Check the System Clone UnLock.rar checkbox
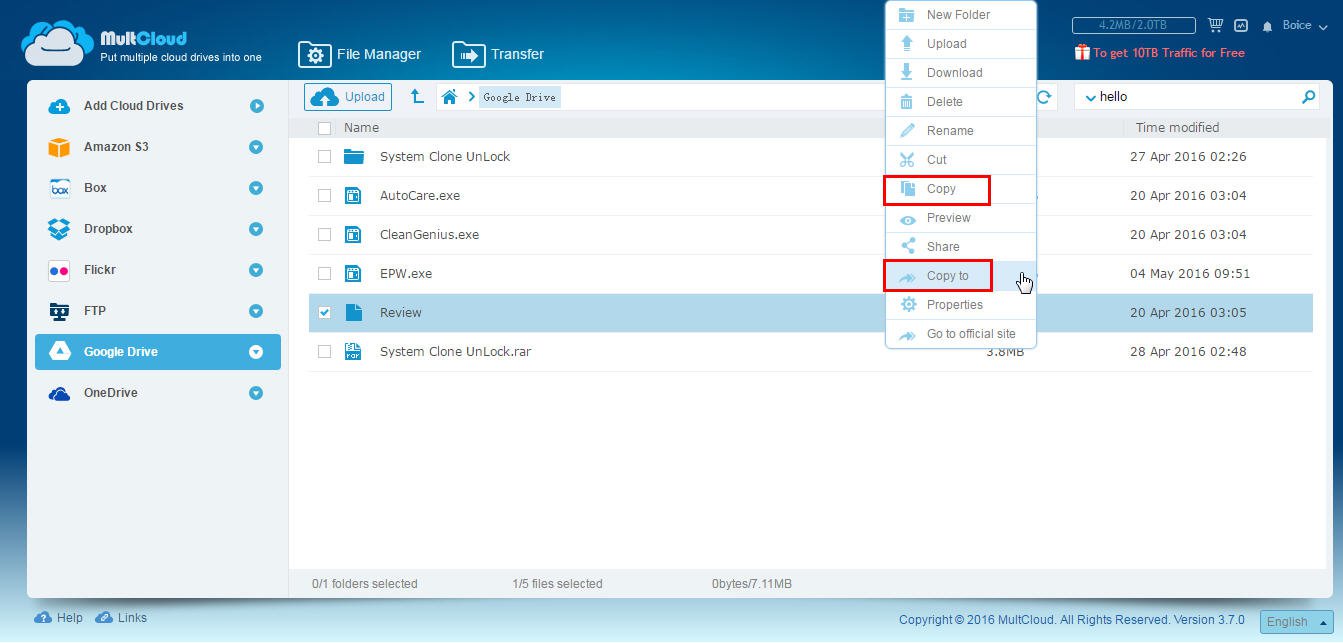The height and width of the screenshot is (643, 1343). click(x=324, y=352)
